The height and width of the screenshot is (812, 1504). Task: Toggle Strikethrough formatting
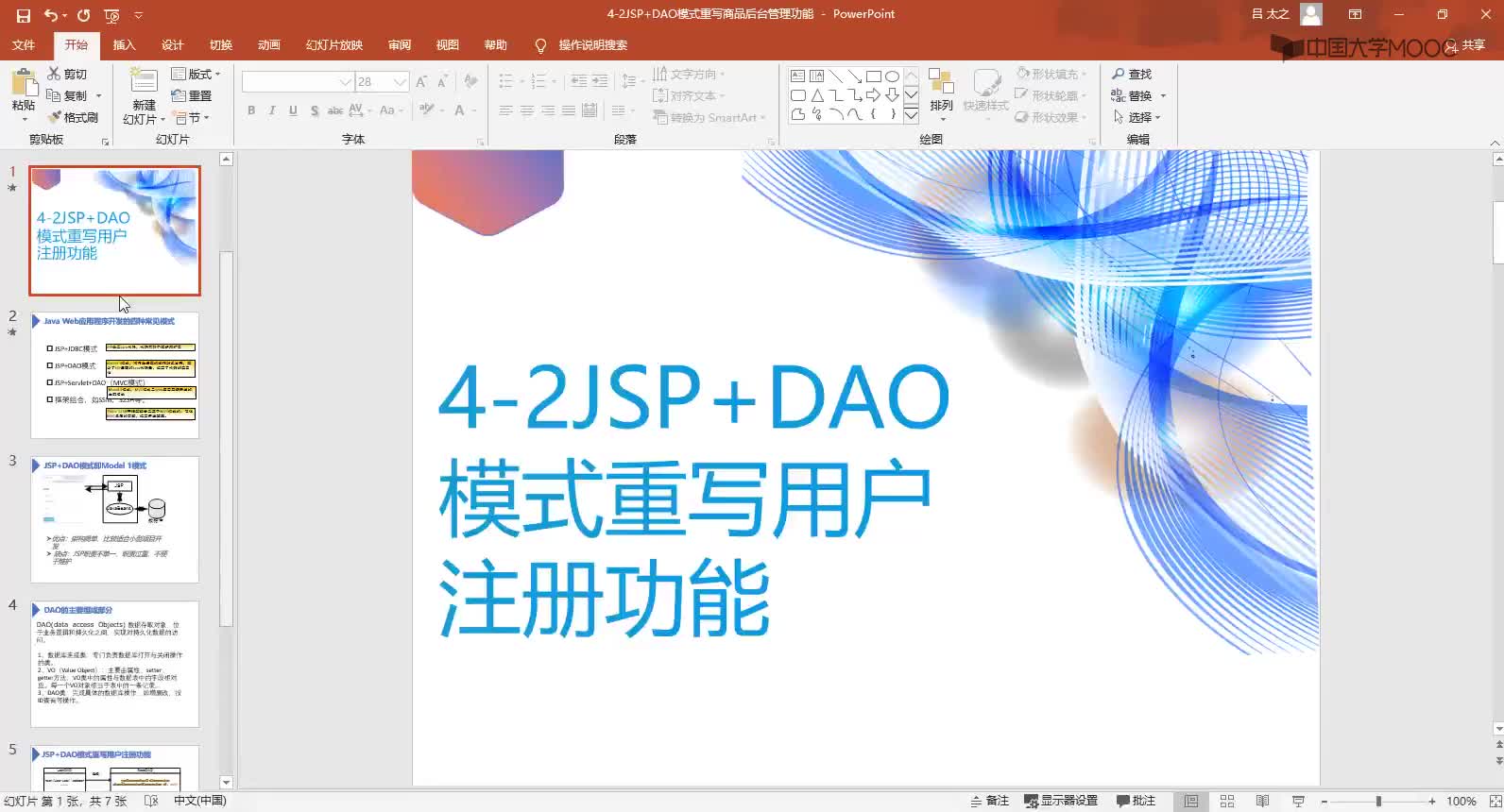click(334, 110)
